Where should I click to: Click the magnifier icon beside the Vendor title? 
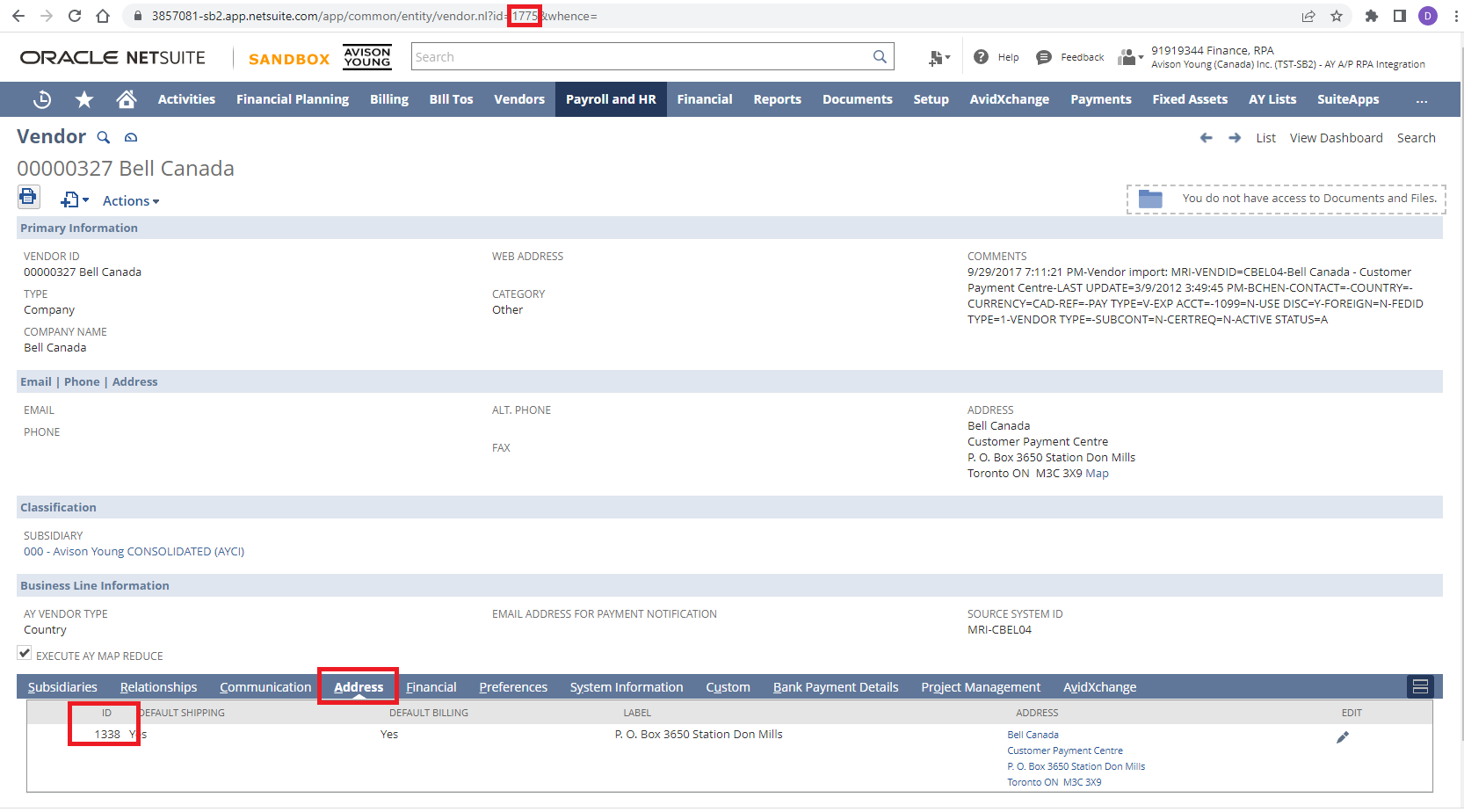(x=104, y=137)
